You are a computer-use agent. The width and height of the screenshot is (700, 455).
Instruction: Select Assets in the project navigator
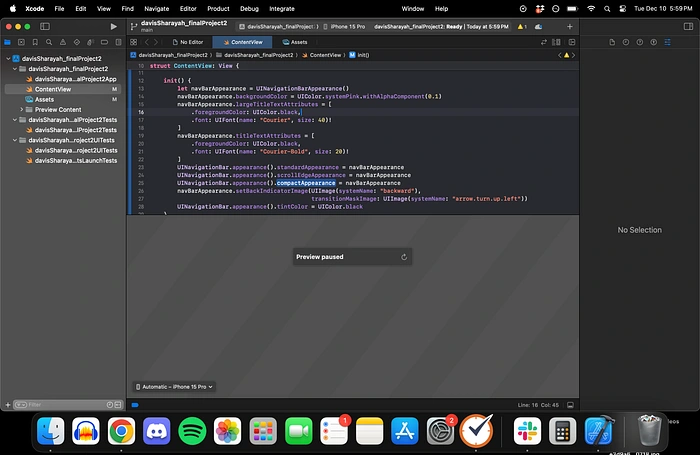coord(44,99)
